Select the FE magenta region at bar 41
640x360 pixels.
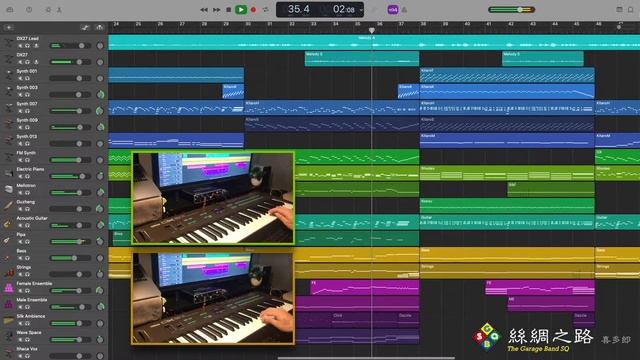click(x=540, y=287)
